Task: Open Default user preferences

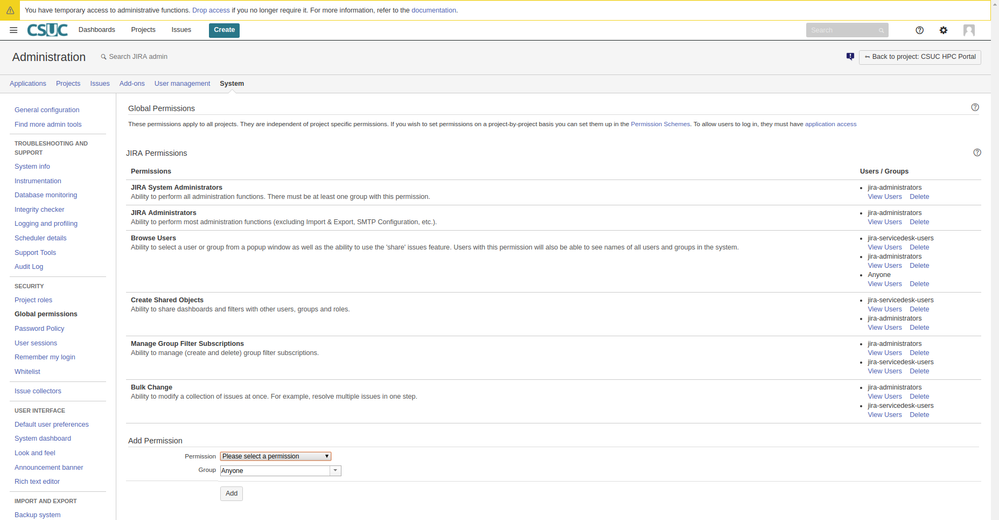Action: [52, 424]
